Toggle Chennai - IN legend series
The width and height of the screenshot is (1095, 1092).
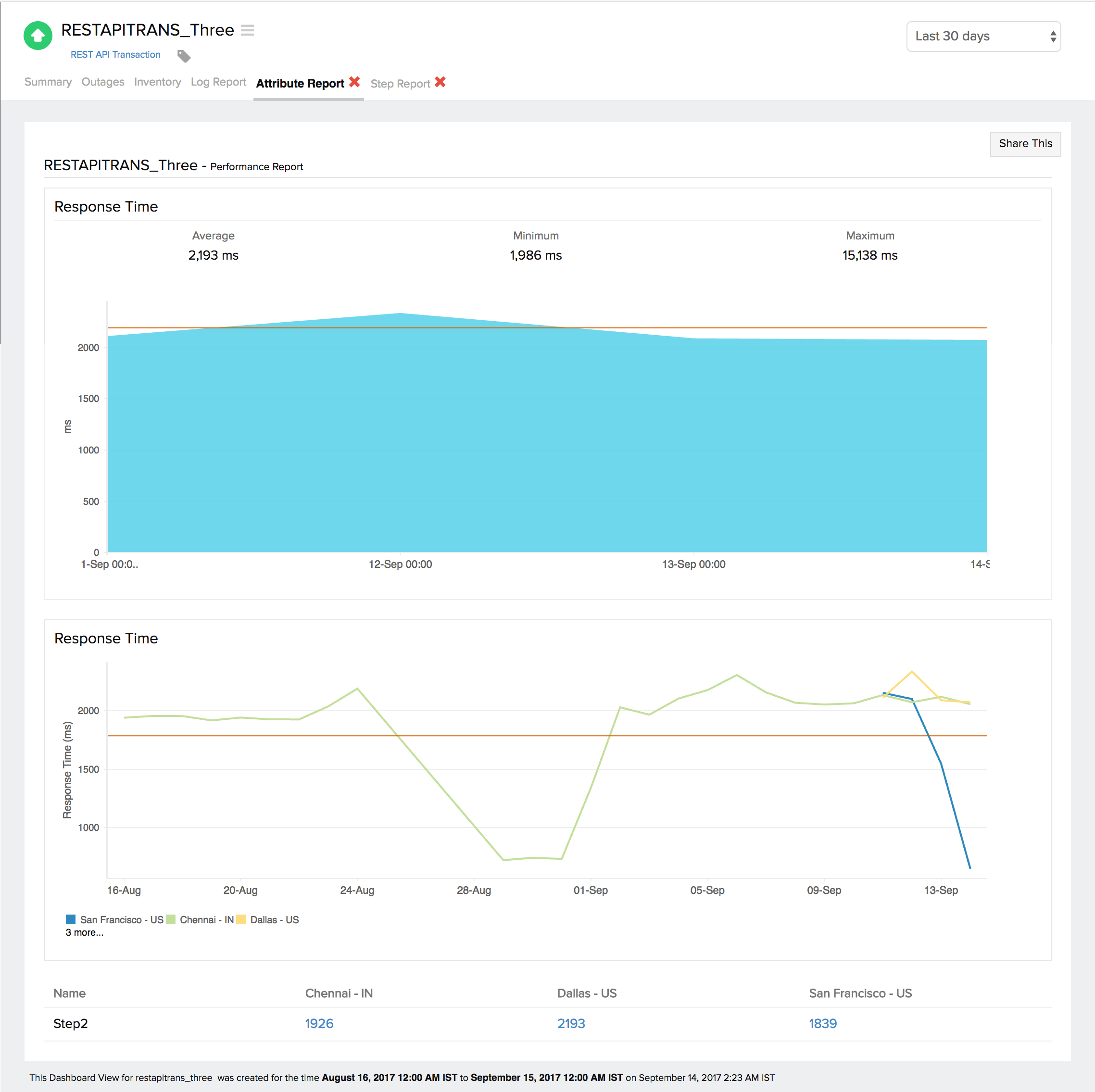[200, 919]
